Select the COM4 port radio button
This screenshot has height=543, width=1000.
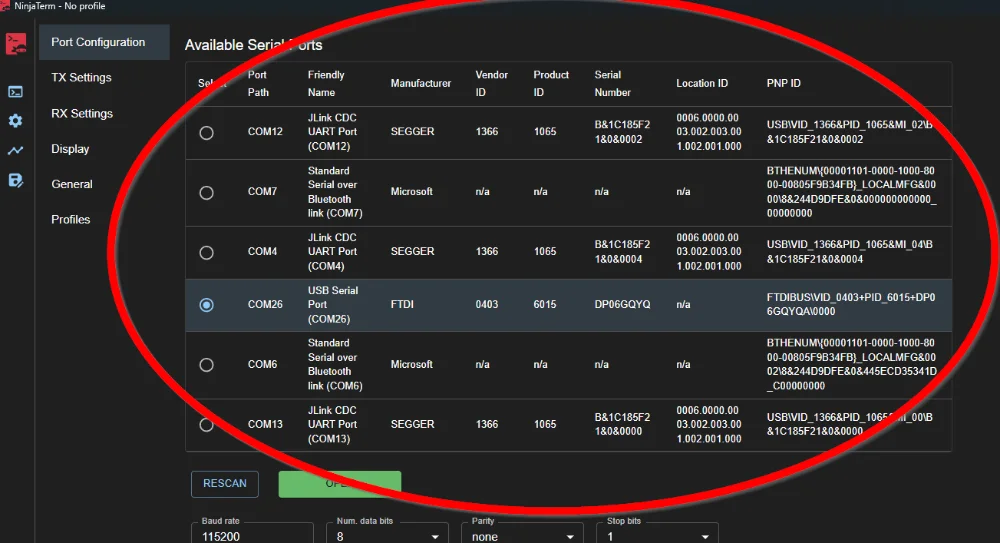click(206, 252)
